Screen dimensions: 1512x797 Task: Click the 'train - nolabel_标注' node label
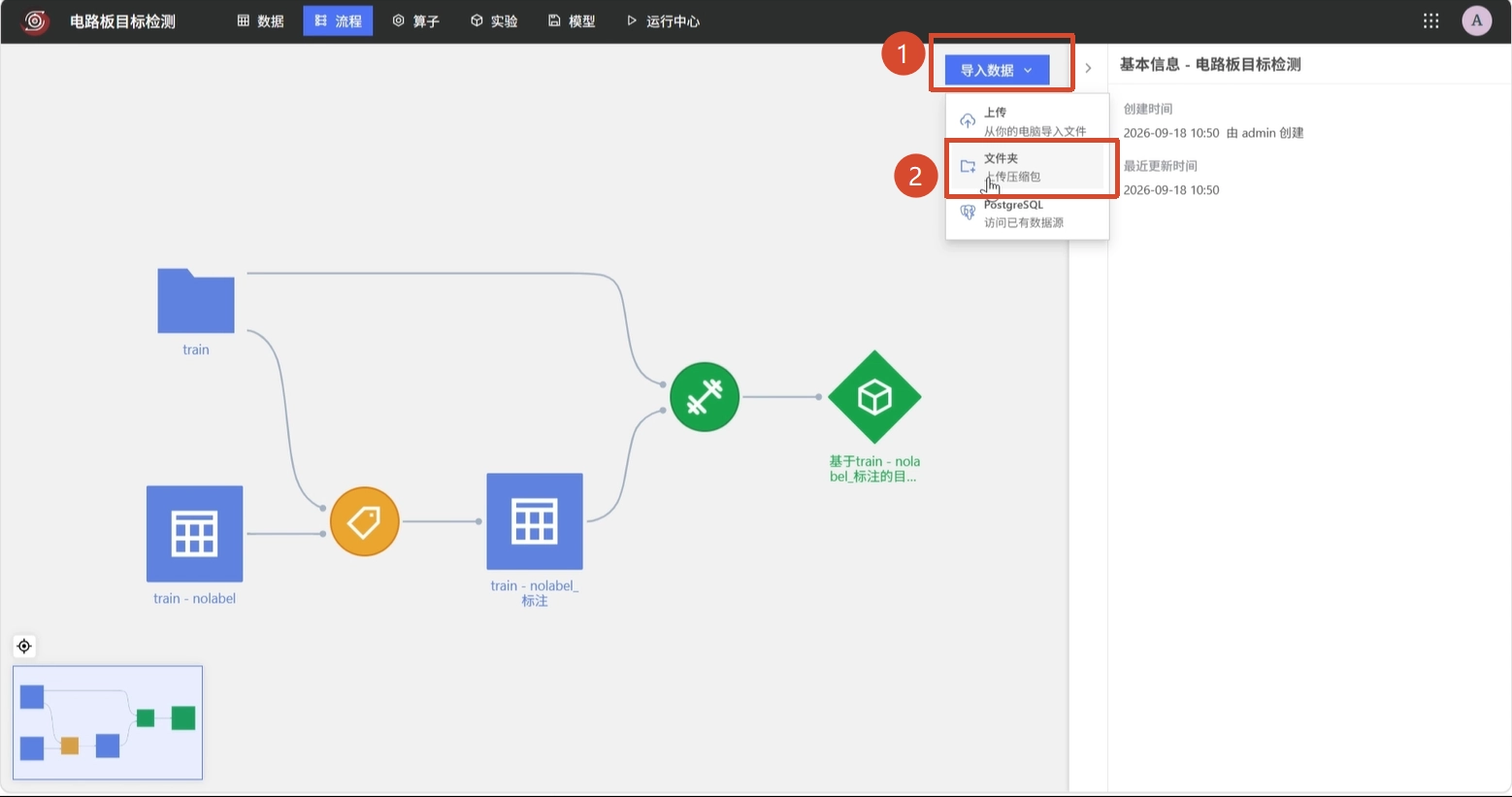click(535, 593)
